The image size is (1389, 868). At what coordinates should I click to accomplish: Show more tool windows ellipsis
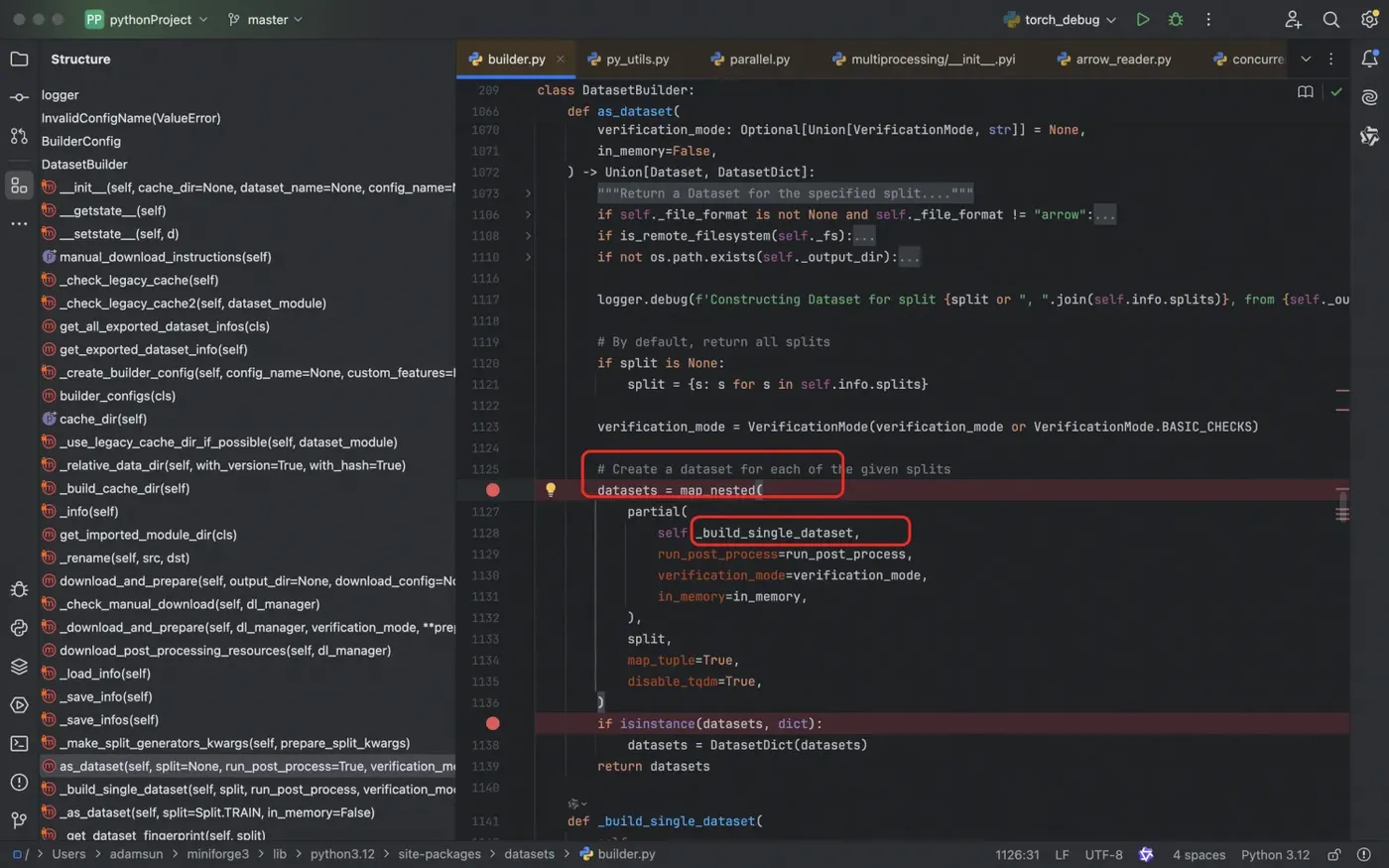click(x=19, y=224)
